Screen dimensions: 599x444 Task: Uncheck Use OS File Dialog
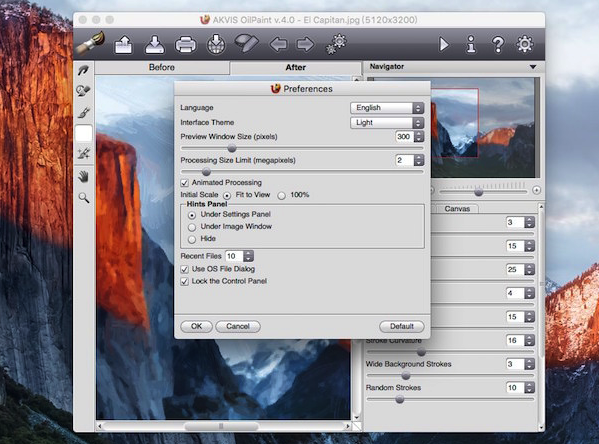click(185, 269)
